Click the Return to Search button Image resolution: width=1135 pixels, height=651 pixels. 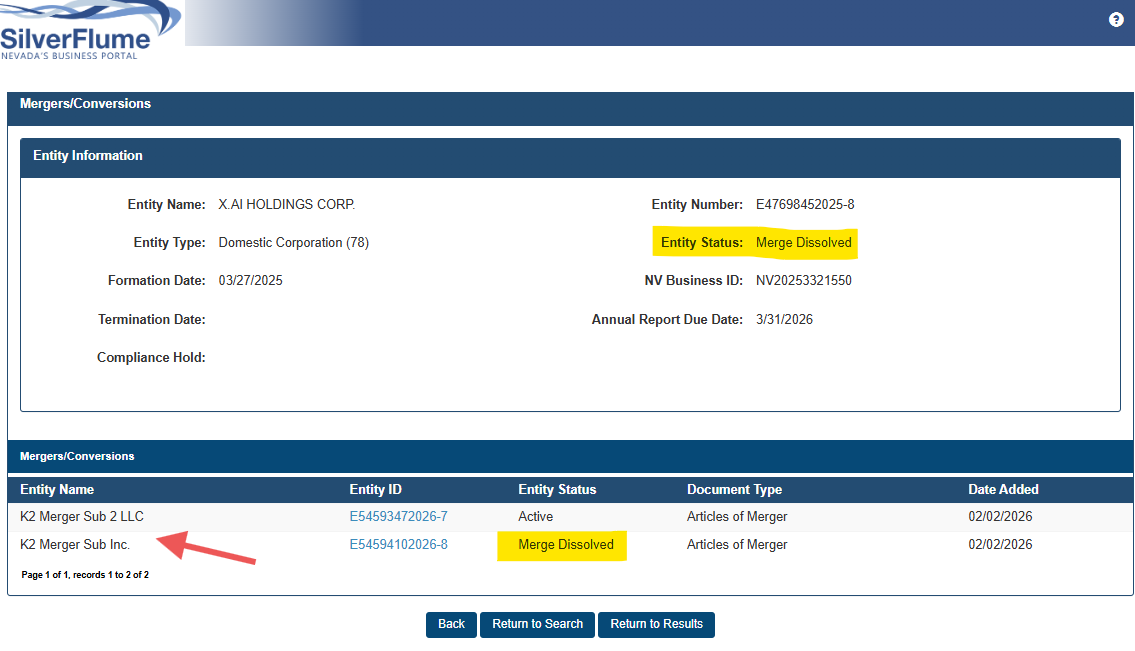tap(537, 624)
